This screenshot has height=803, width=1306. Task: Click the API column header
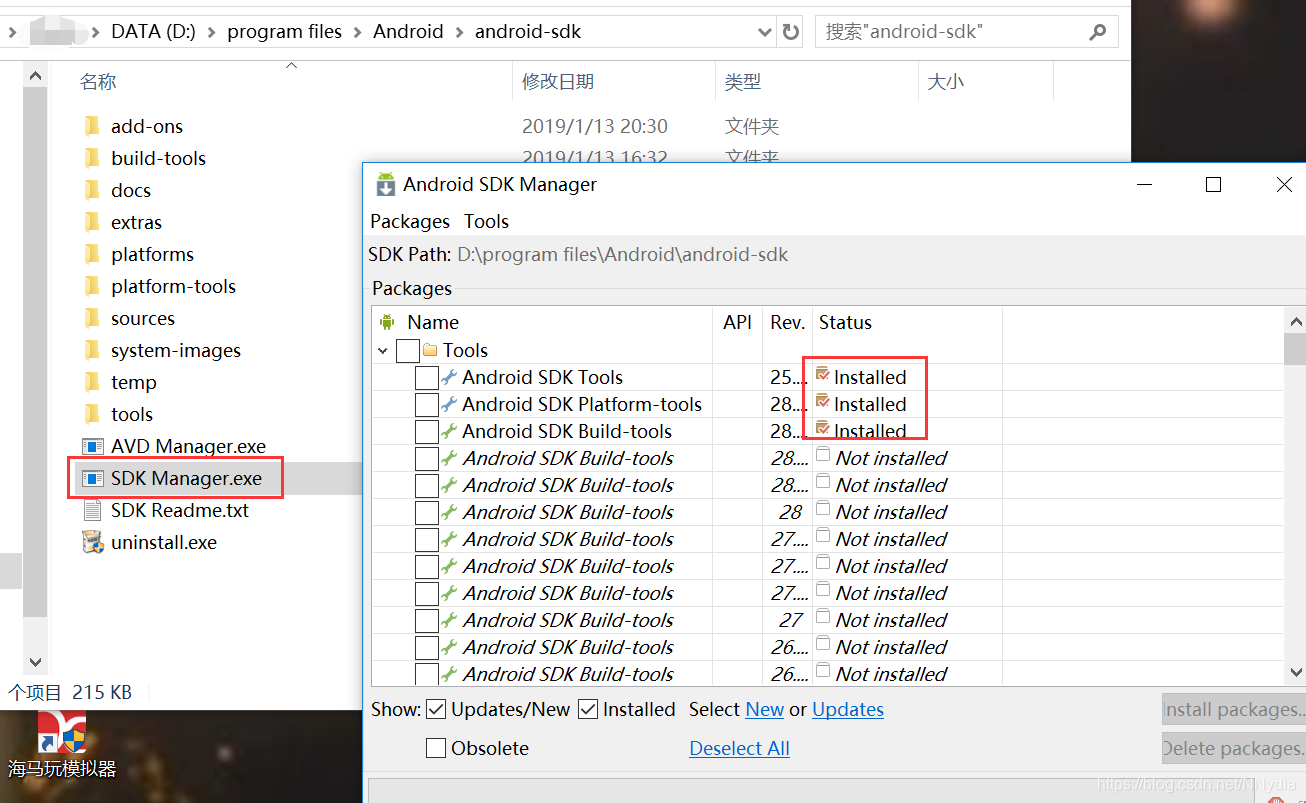(737, 322)
